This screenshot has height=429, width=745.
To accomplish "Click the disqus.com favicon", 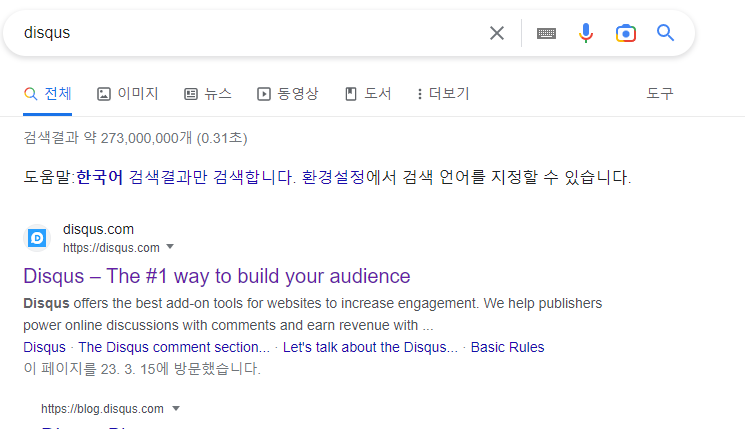I will click(37, 238).
